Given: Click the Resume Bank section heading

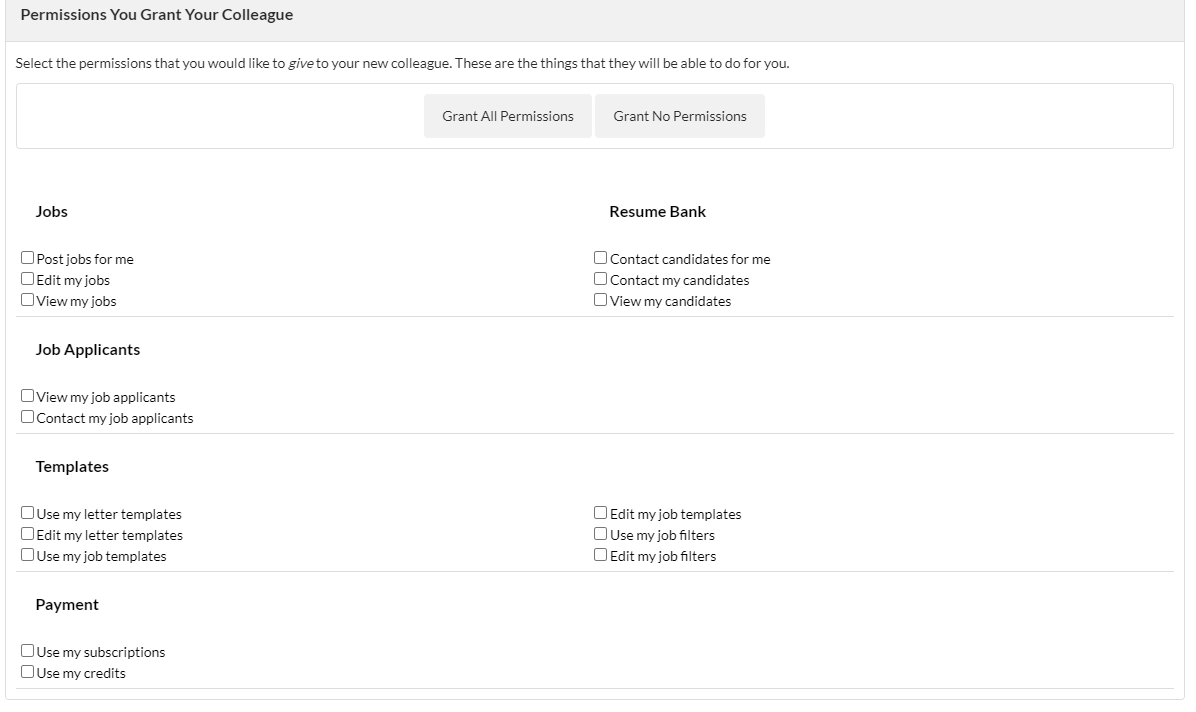Looking at the screenshot, I should click(x=657, y=212).
